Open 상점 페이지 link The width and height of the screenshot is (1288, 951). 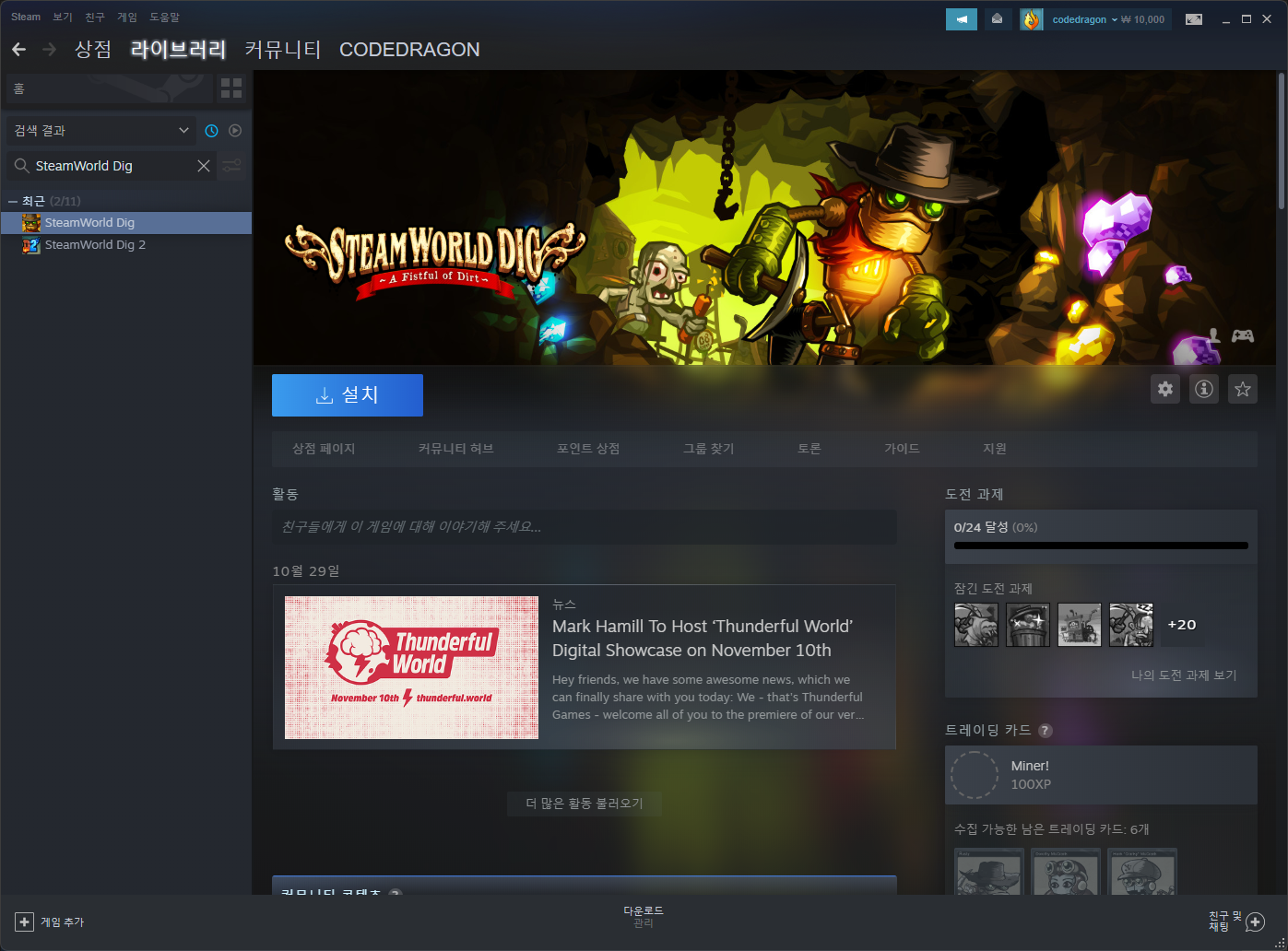[x=324, y=449]
